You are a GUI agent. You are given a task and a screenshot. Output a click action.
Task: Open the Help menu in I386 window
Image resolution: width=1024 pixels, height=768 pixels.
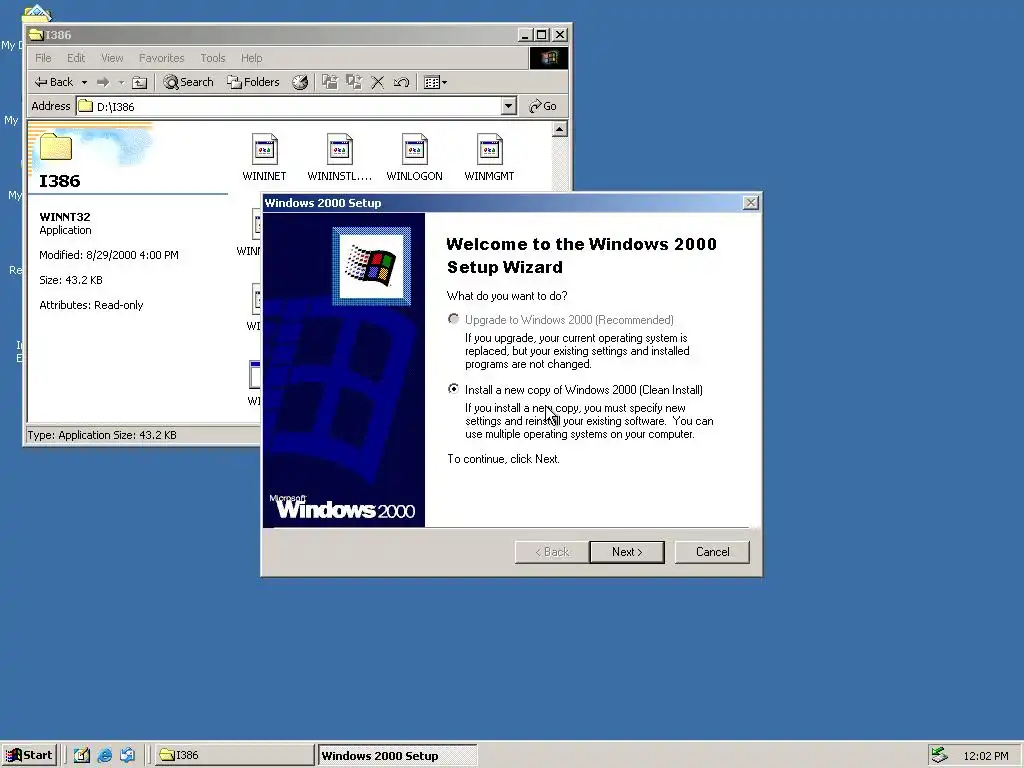(x=251, y=58)
